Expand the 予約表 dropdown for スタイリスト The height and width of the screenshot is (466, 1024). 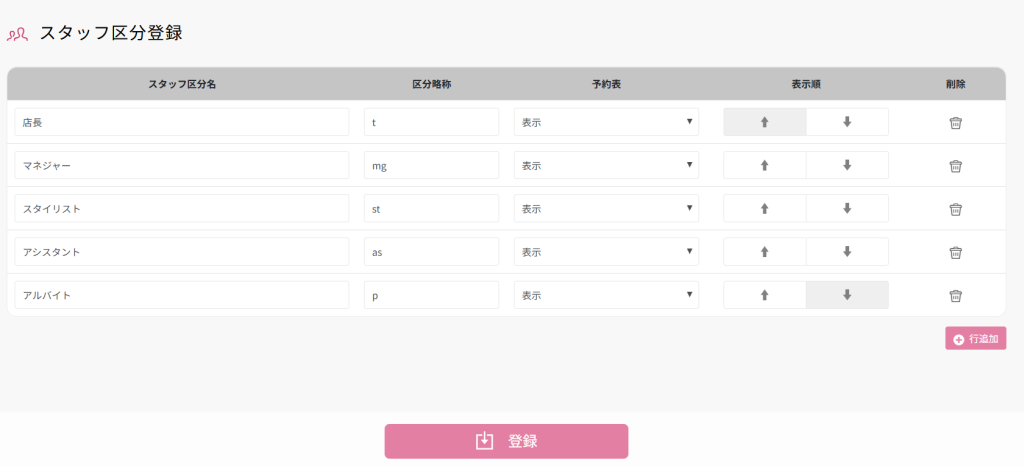(x=606, y=209)
